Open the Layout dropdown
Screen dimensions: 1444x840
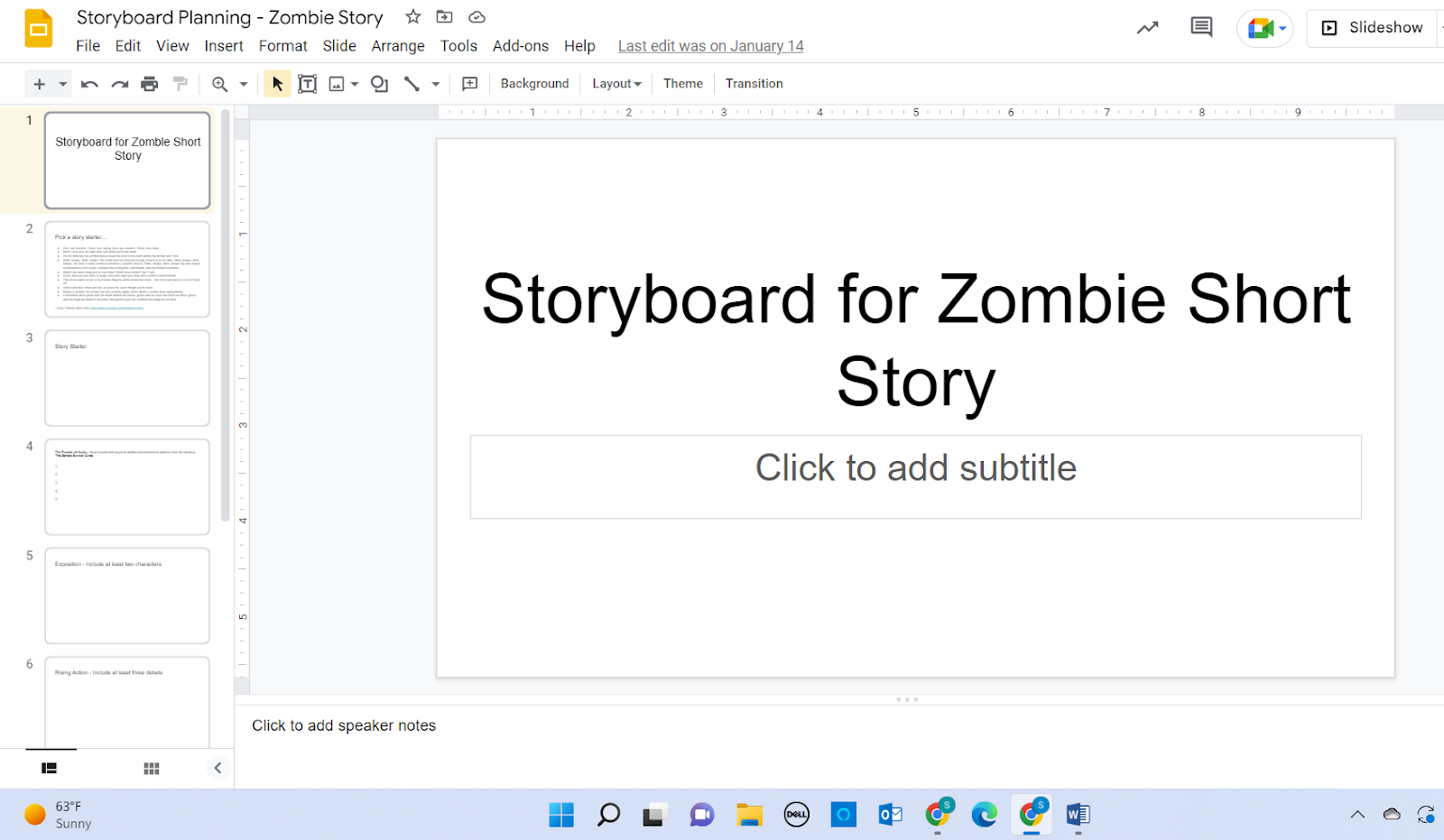[x=616, y=84]
